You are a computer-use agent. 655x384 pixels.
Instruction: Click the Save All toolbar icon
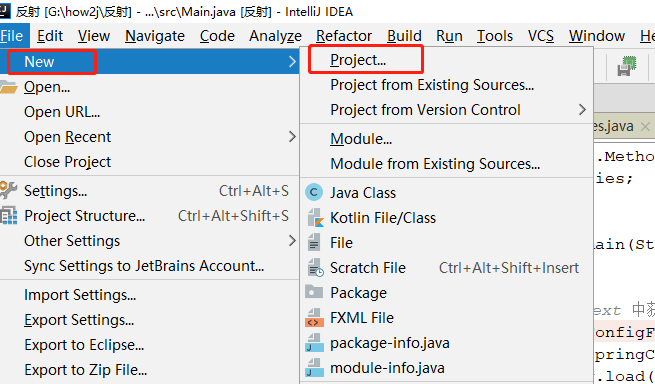627,66
